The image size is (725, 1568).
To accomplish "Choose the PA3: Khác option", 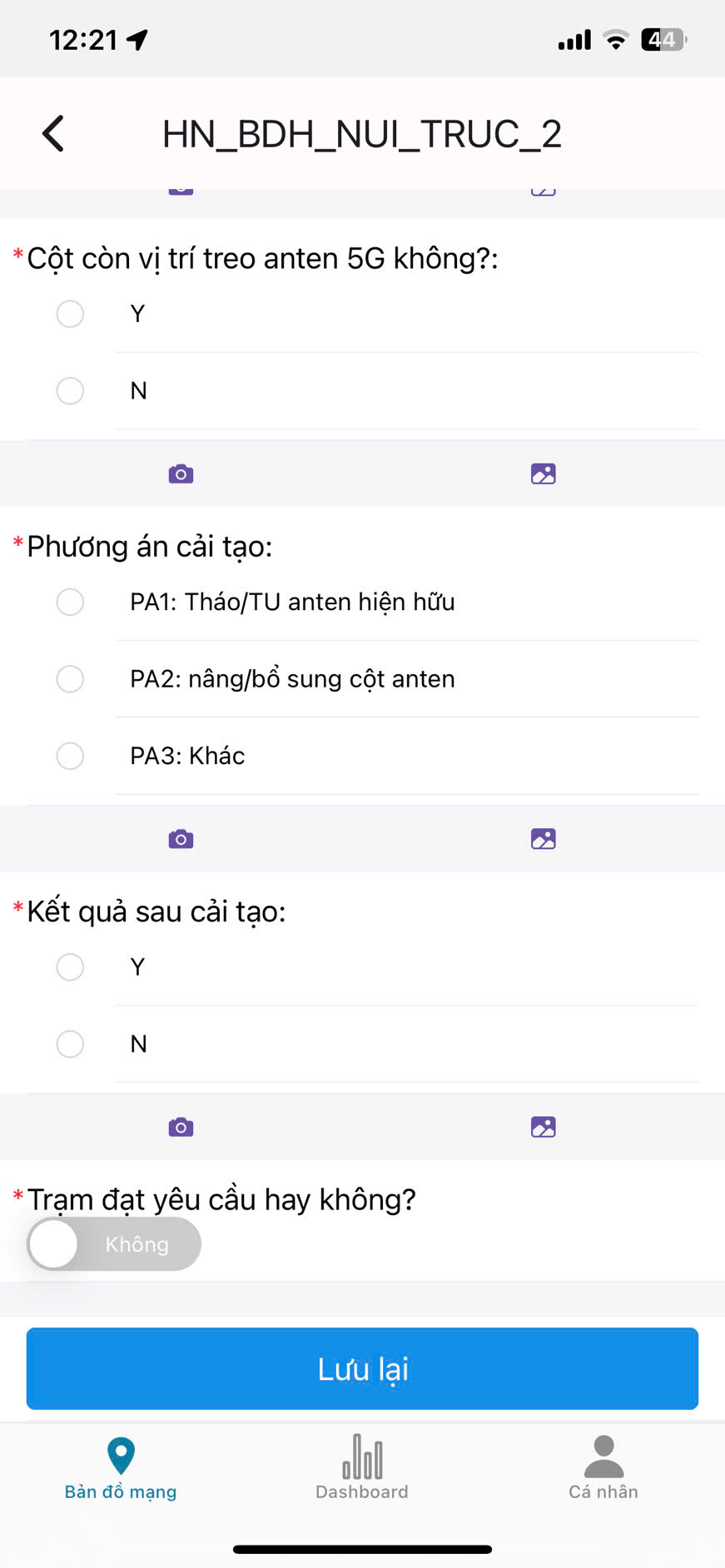I will click(70, 756).
